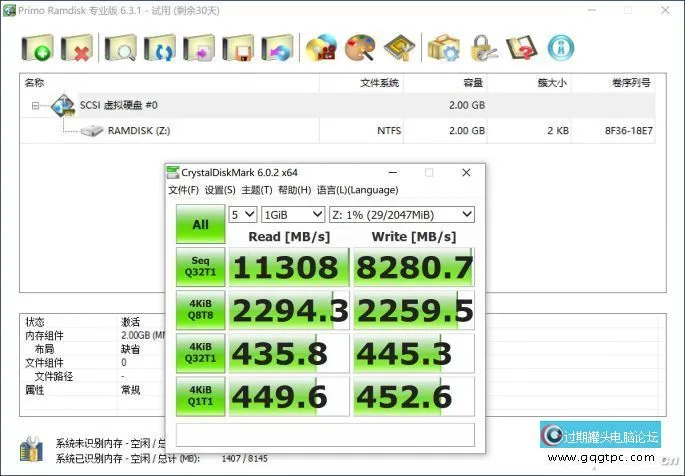Click the 状态 property row label
This screenshot has width=685, height=476.
[35, 322]
